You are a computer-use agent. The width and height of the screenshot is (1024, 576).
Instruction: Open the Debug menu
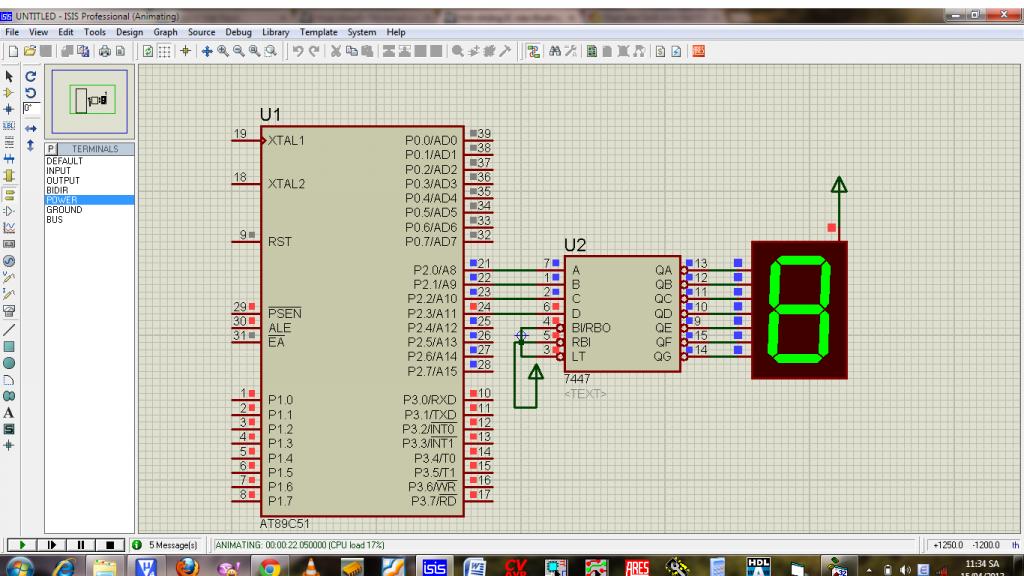[238, 32]
